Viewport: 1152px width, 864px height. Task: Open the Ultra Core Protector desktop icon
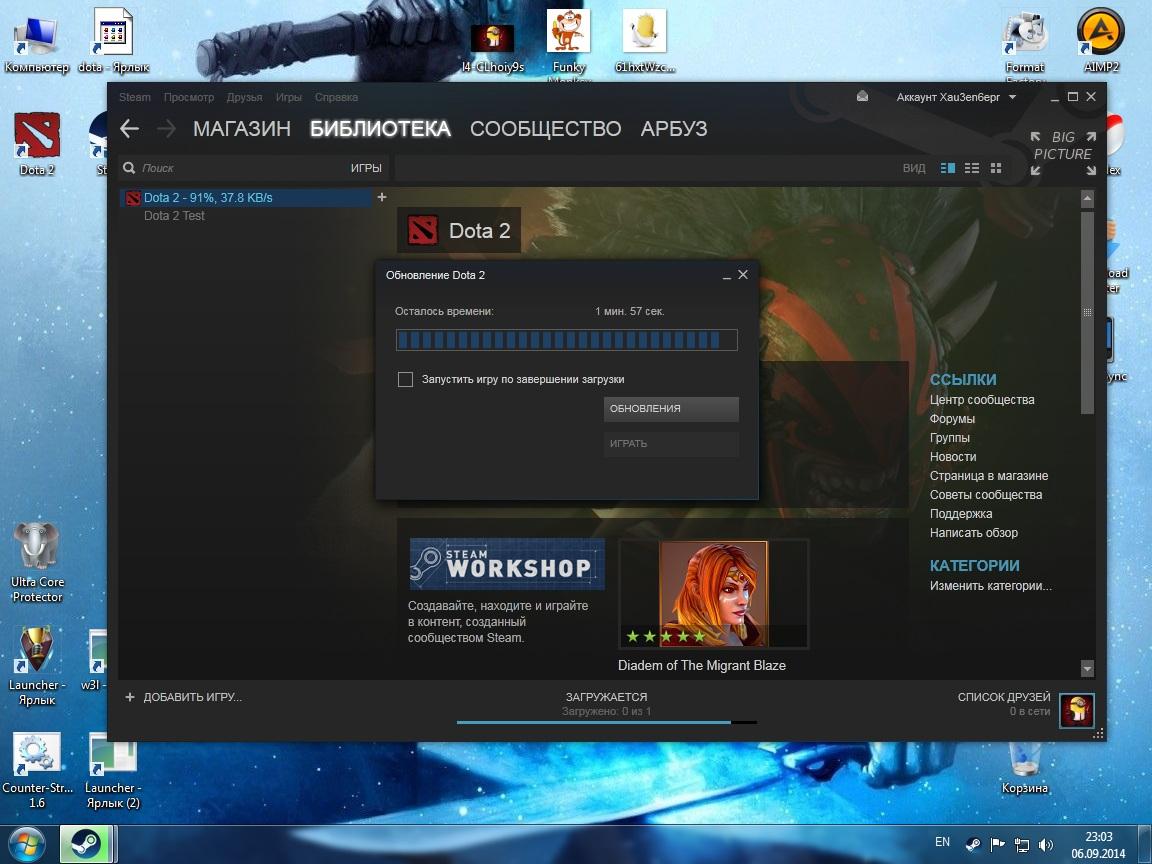[37, 564]
